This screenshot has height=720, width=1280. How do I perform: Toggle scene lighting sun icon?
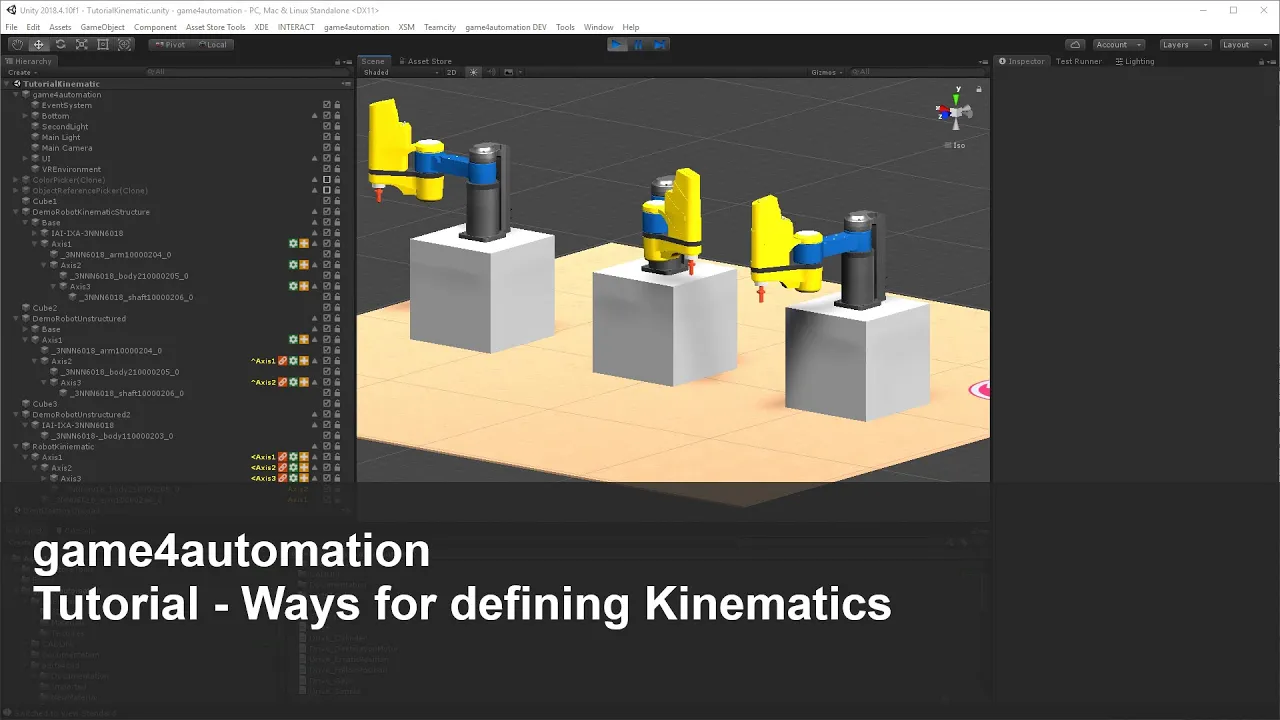474,72
